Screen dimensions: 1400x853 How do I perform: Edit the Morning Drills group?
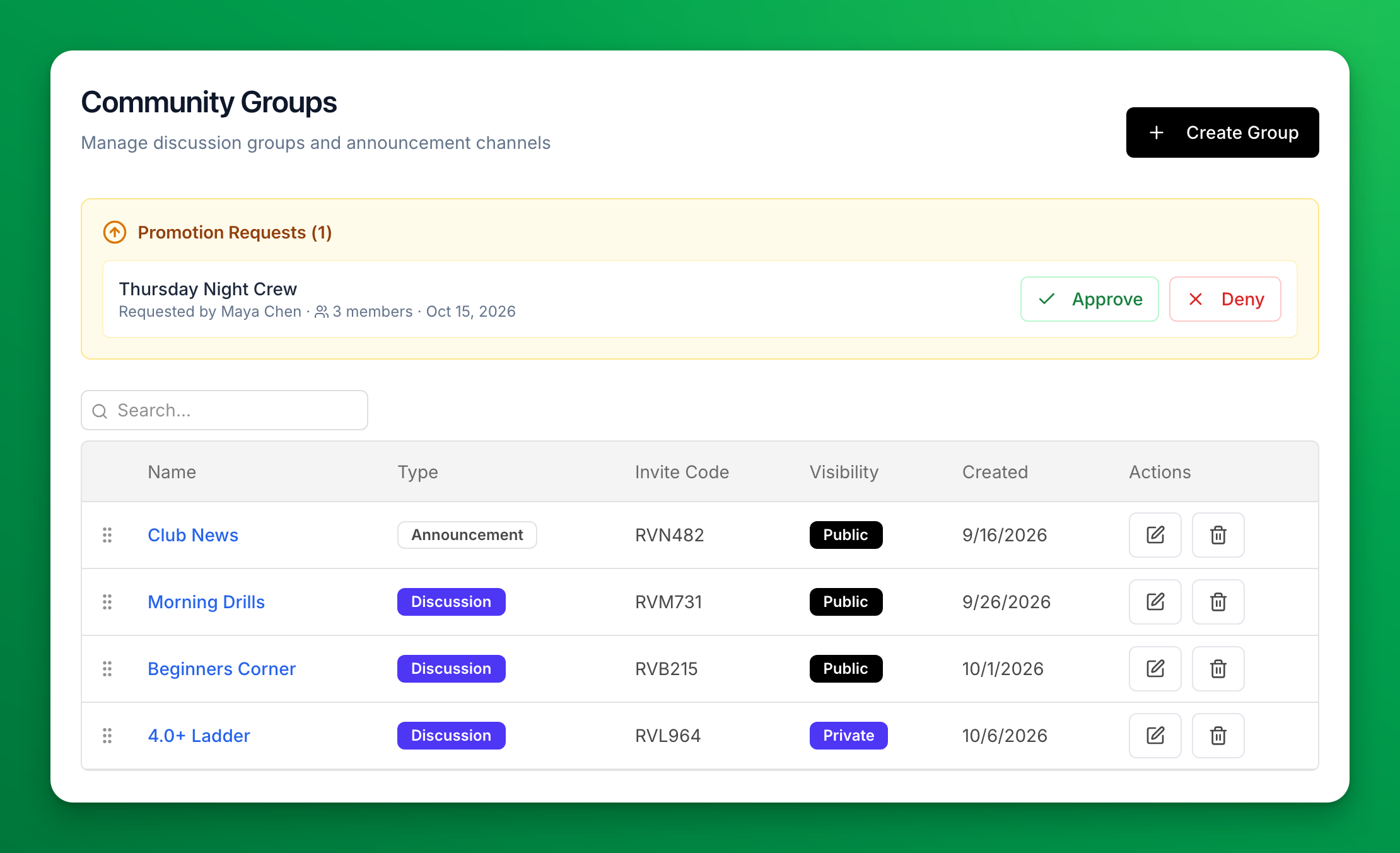[1155, 602]
